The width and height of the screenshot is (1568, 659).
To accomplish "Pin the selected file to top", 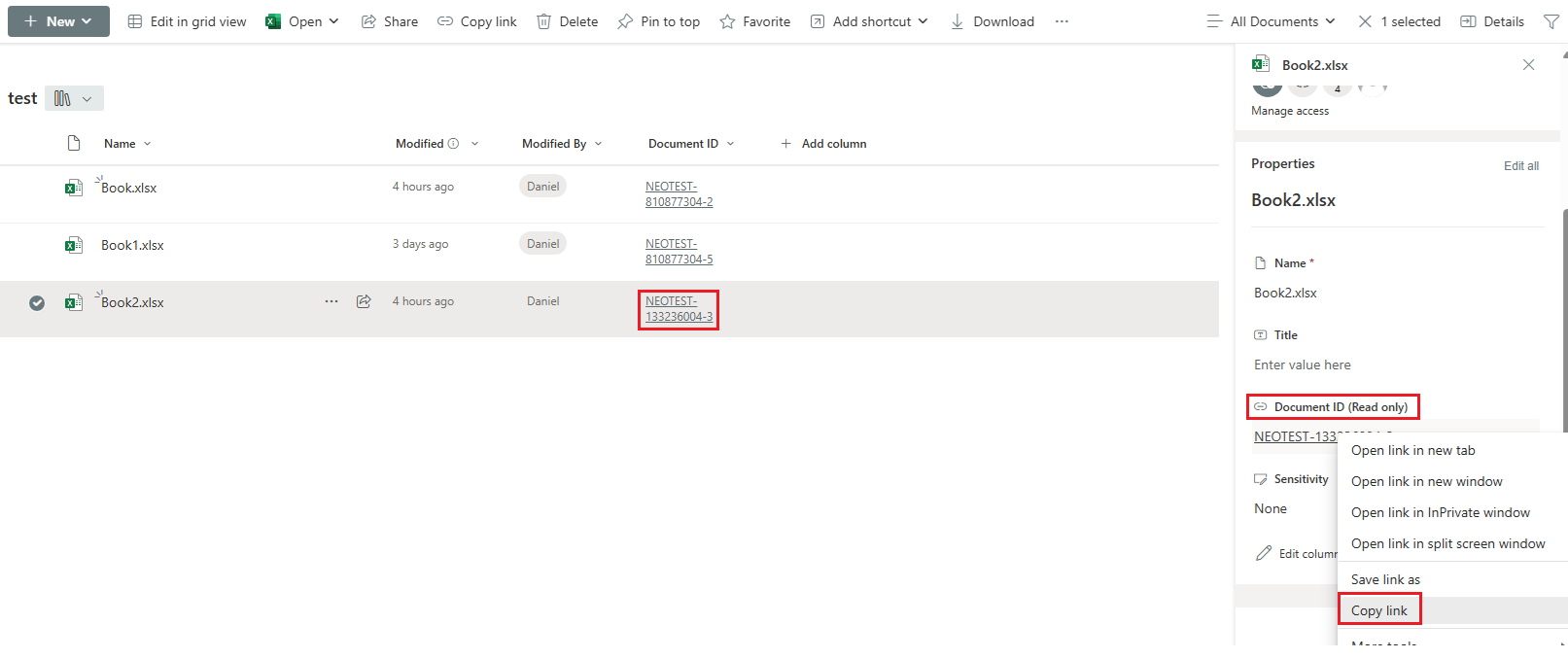I will [x=659, y=21].
